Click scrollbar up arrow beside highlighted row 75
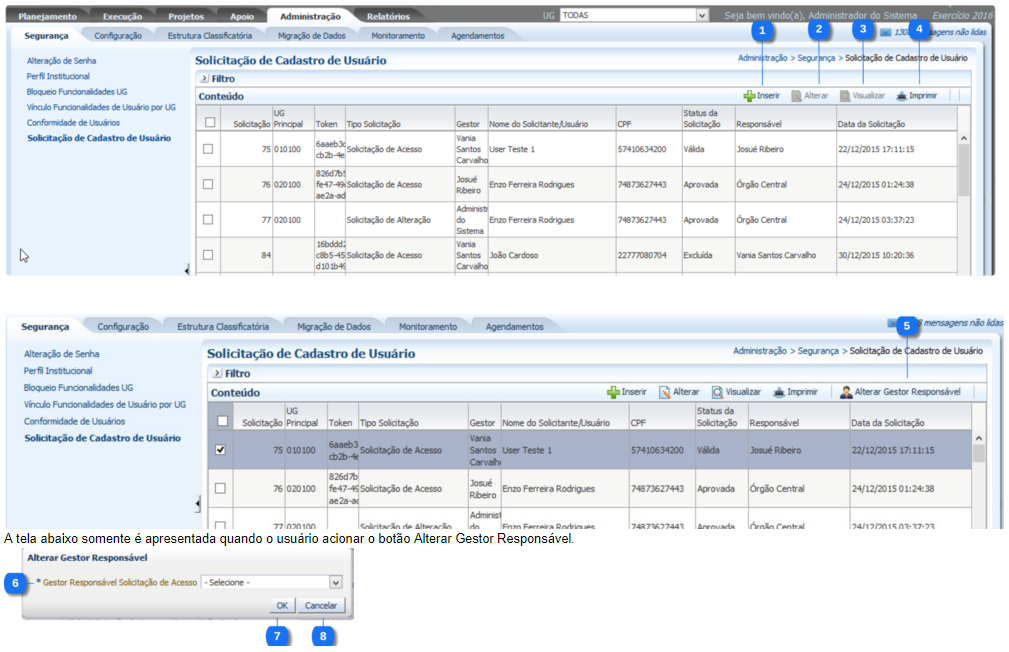 click(979, 438)
